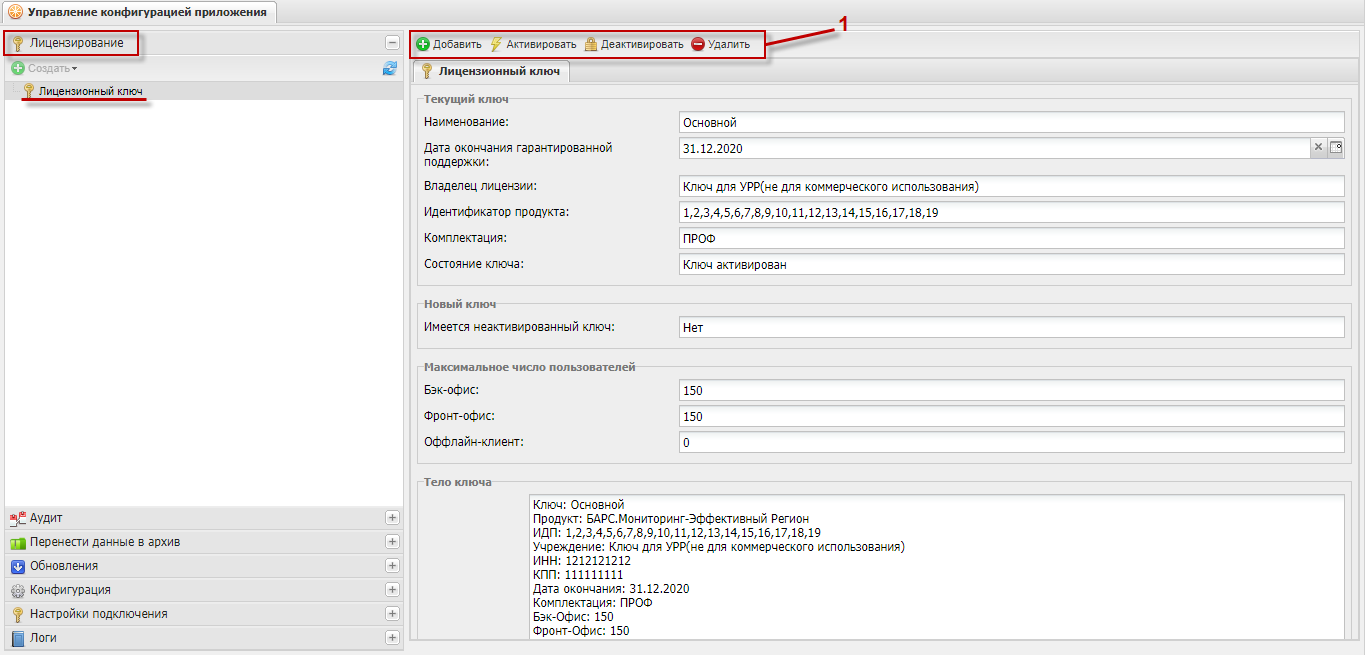Click the green Add (Добавить) icon

tap(423, 44)
